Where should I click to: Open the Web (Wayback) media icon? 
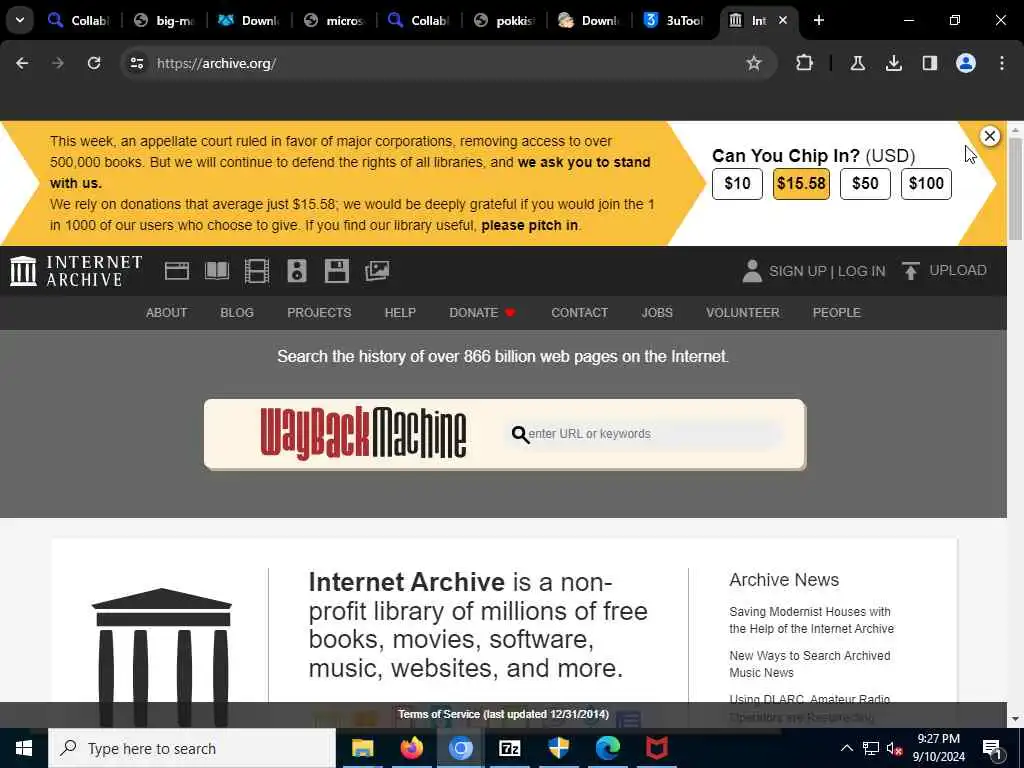click(x=176, y=271)
